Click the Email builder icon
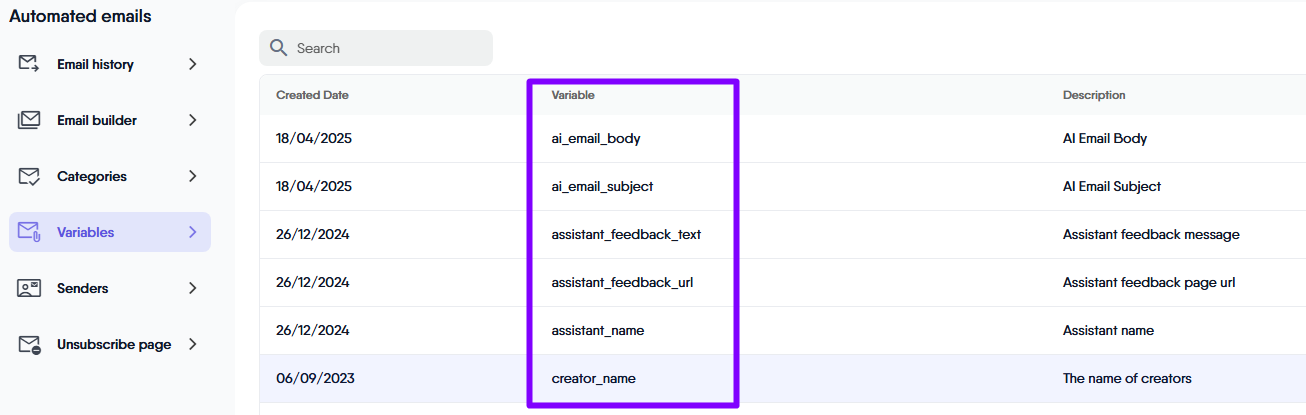 (29, 120)
